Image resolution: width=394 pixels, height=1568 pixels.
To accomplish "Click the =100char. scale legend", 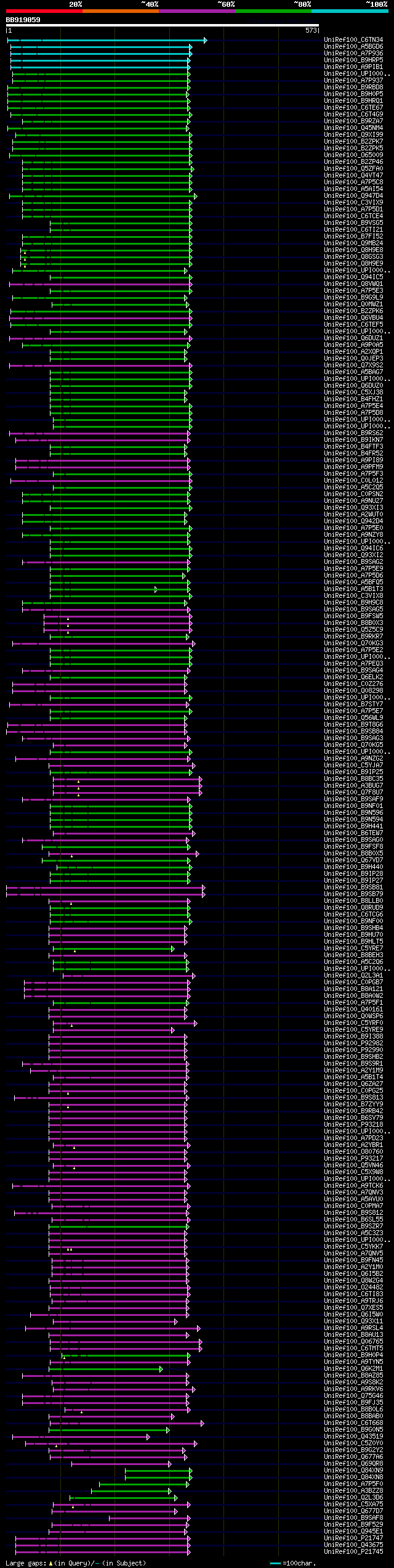I will pyautogui.click(x=292, y=1563).
